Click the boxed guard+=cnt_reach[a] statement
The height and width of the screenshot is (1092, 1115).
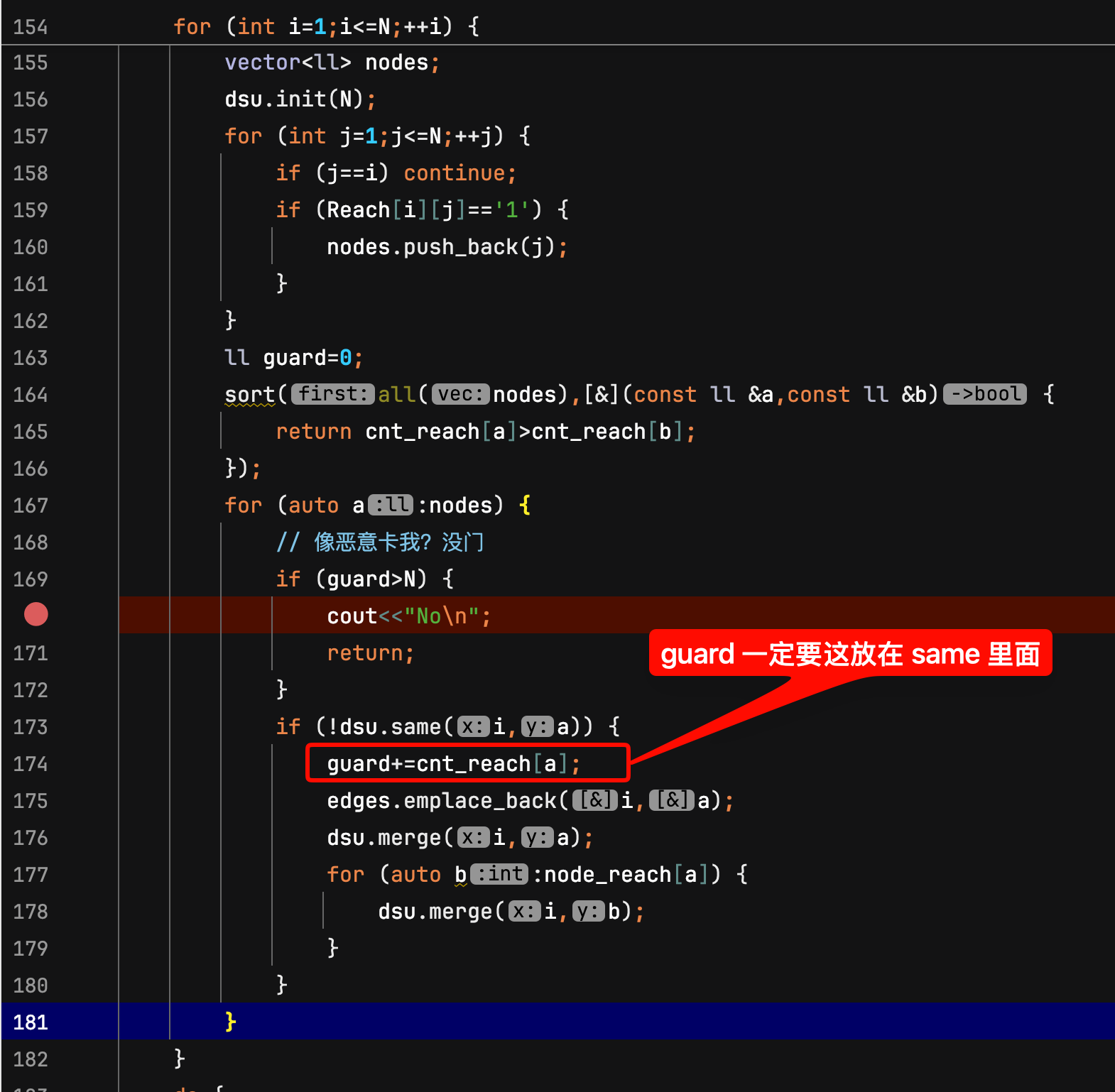(453, 764)
